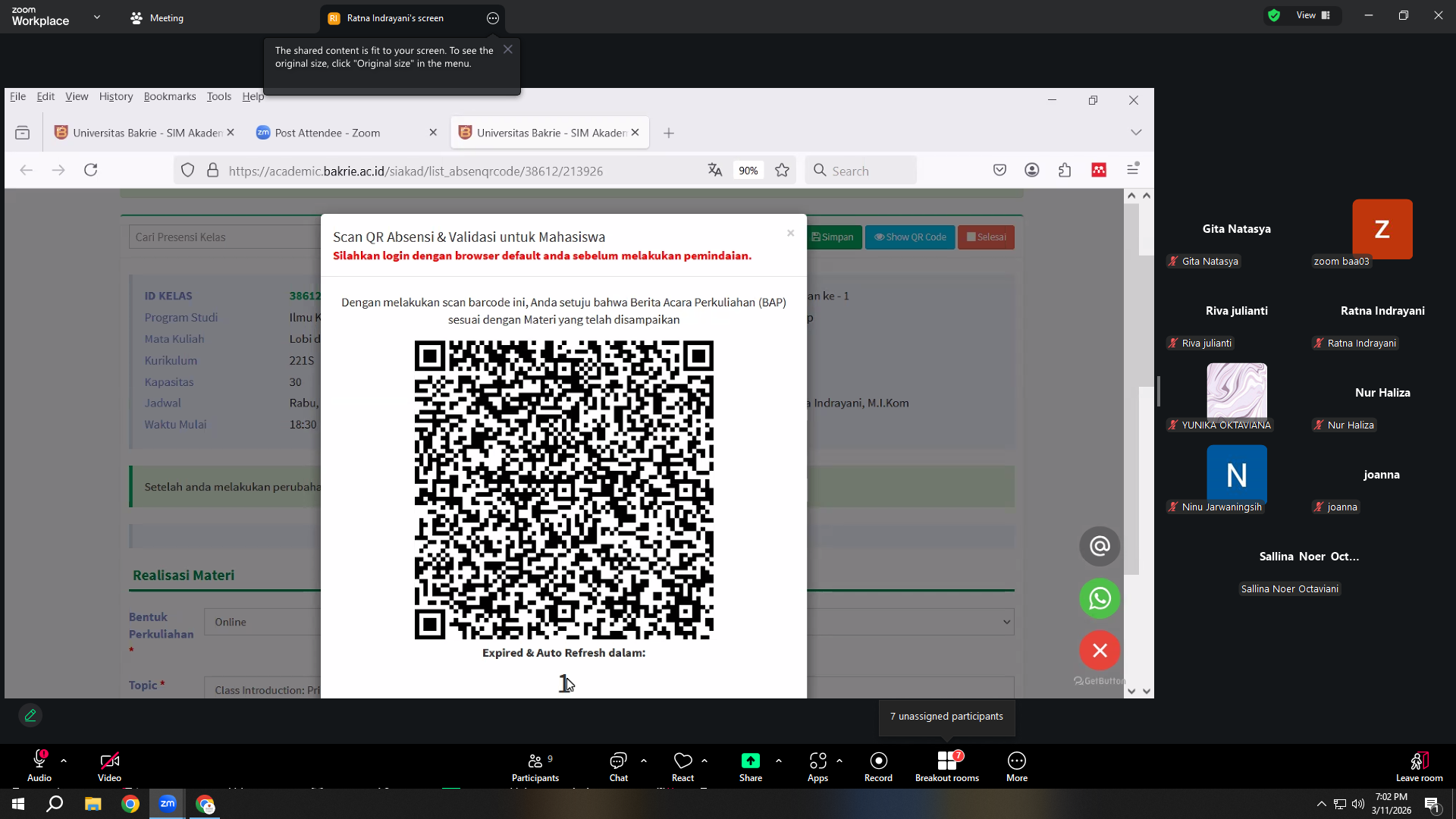Open Zoom app from taskbar
The image size is (1456, 819).
[x=168, y=804]
